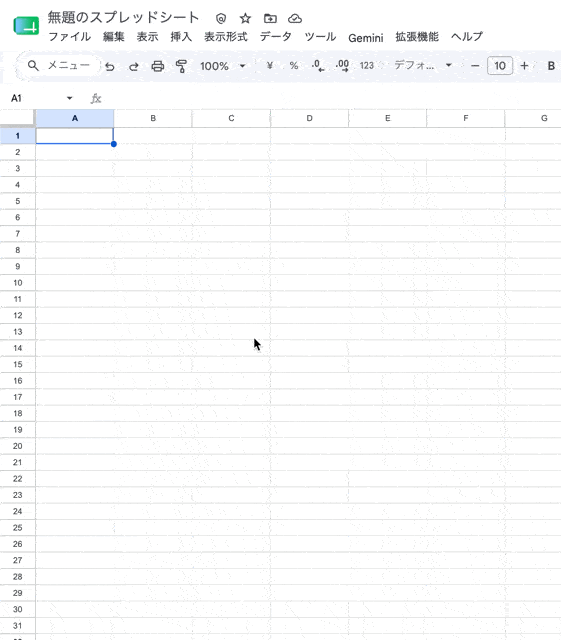Image resolution: width=561 pixels, height=640 pixels.
Task: Apply yen currency format
Action: [x=269, y=66]
